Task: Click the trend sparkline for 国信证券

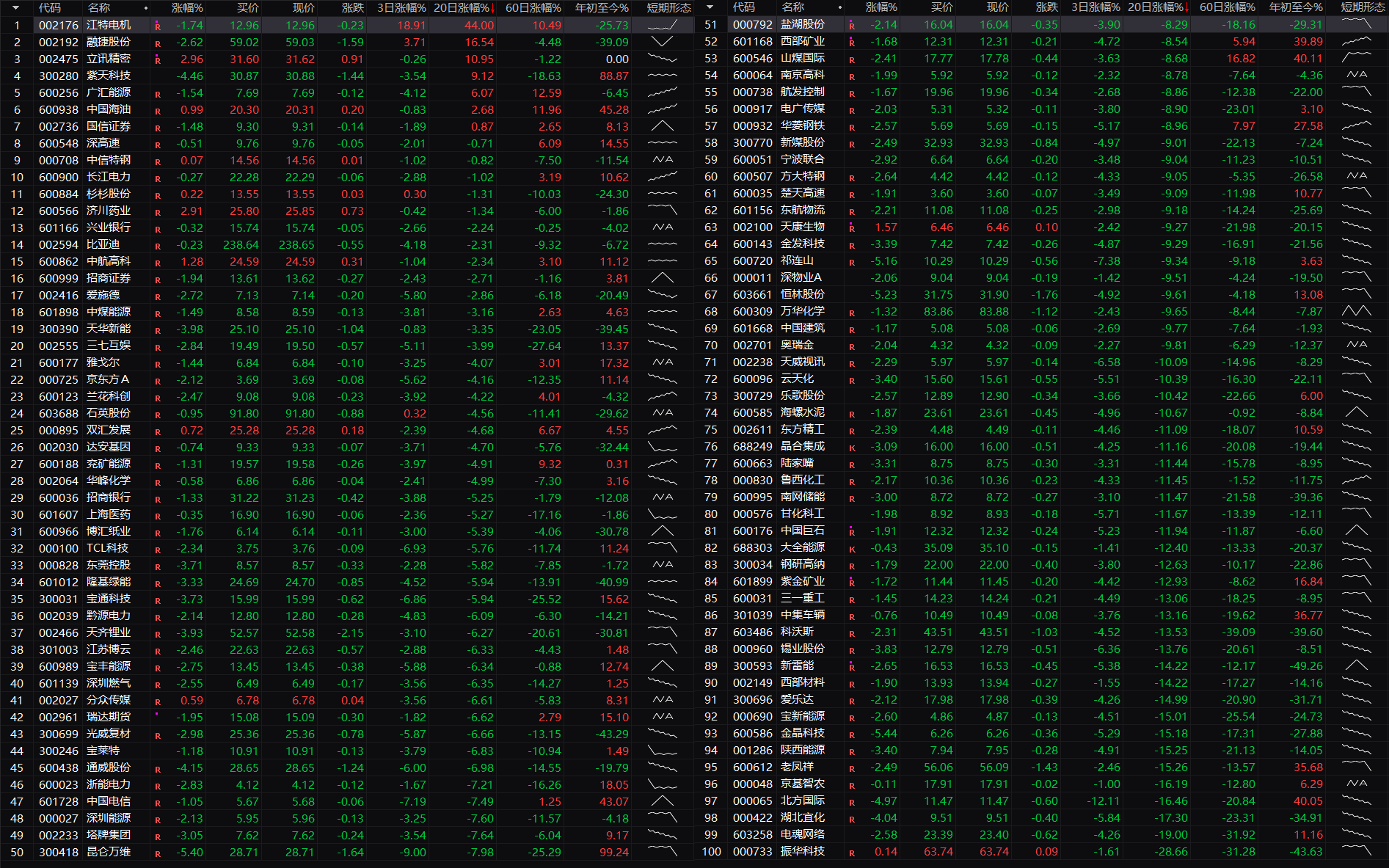Action: 663,126
